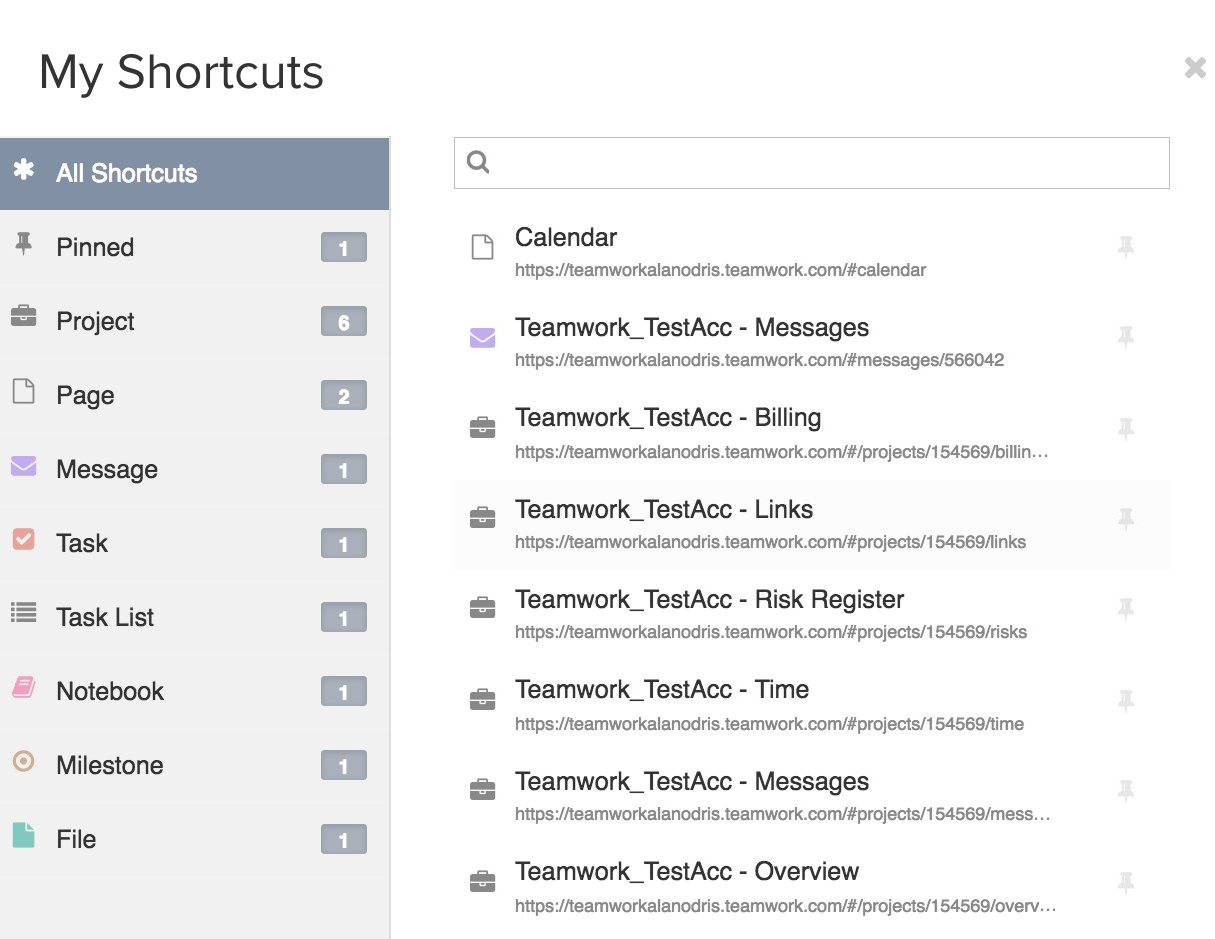Click the projects/154569/risks URL text
1215x939 pixels.
coord(771,632)
